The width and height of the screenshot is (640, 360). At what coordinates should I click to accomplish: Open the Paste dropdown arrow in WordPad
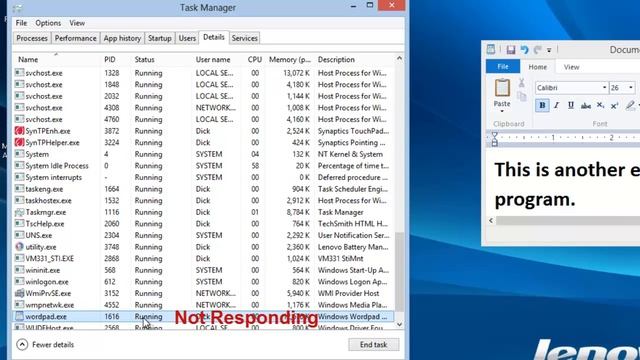(502, 111)
